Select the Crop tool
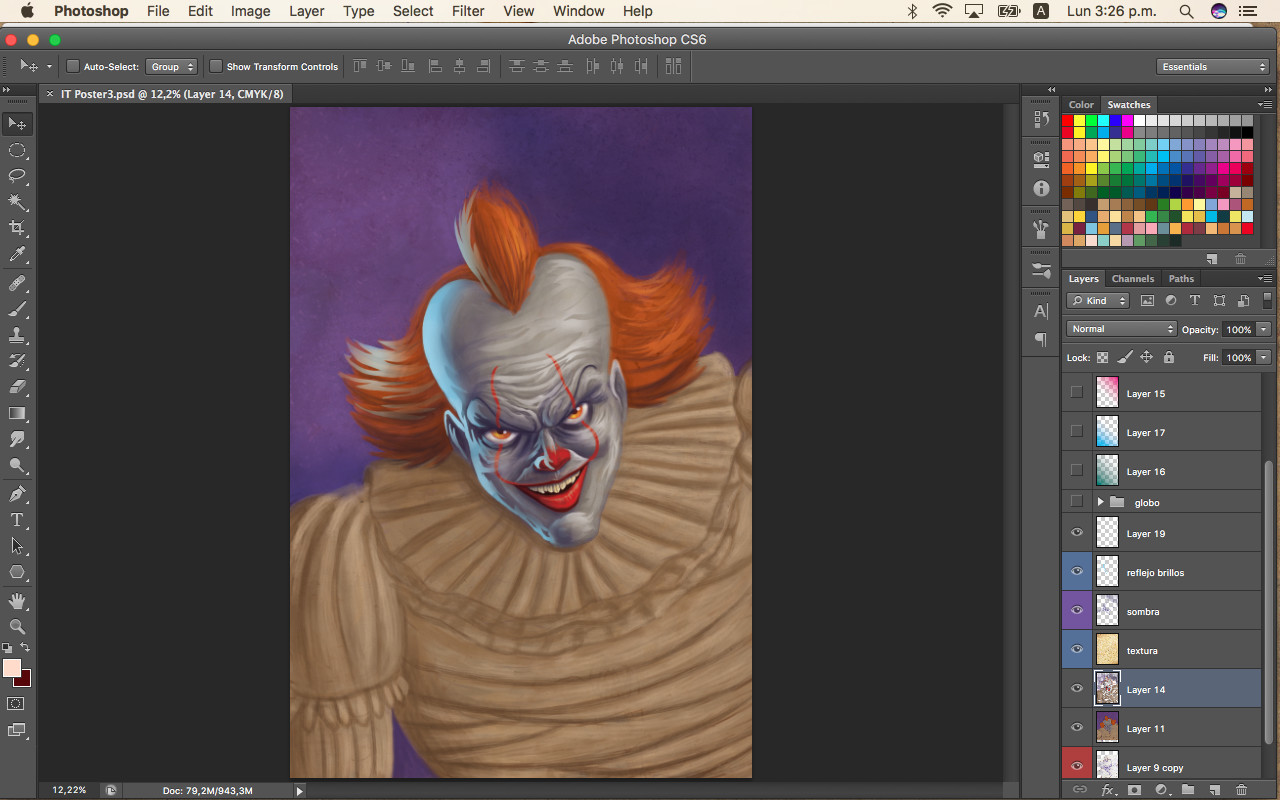This screenshot has width=1280, height=800. [17, 228]
